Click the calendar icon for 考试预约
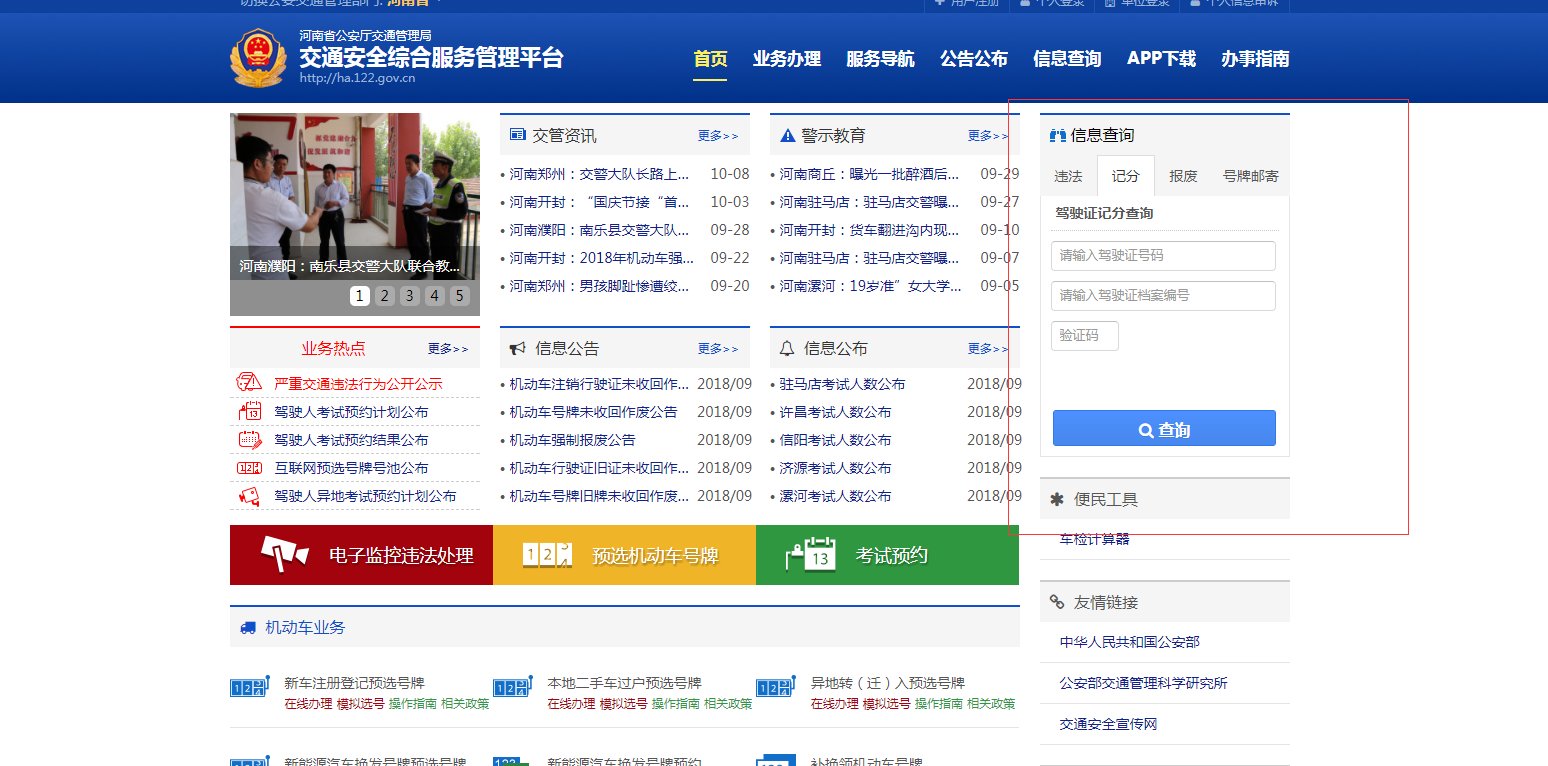Screen dimensions: 1548x766 811,555
